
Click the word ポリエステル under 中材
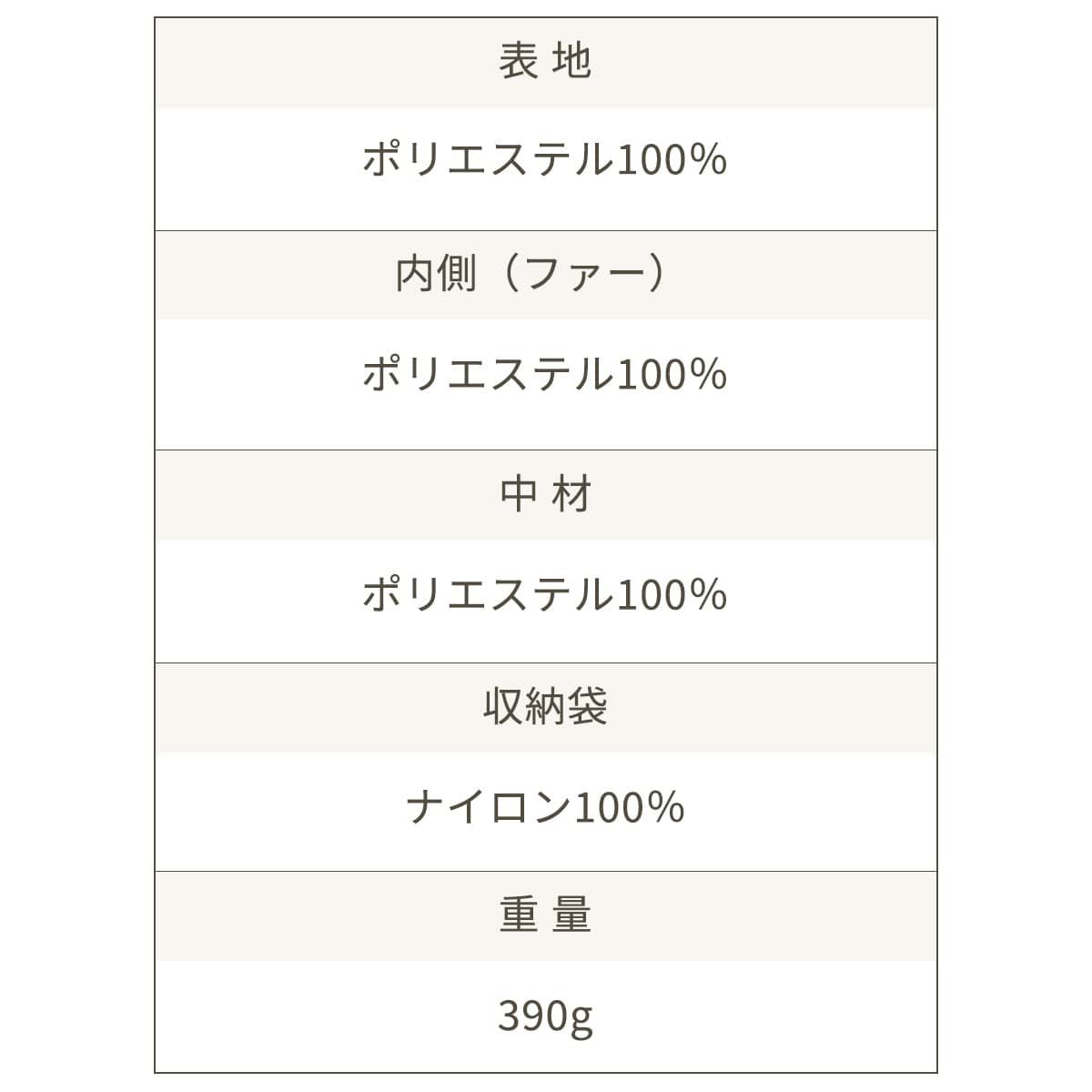point(489,595)
